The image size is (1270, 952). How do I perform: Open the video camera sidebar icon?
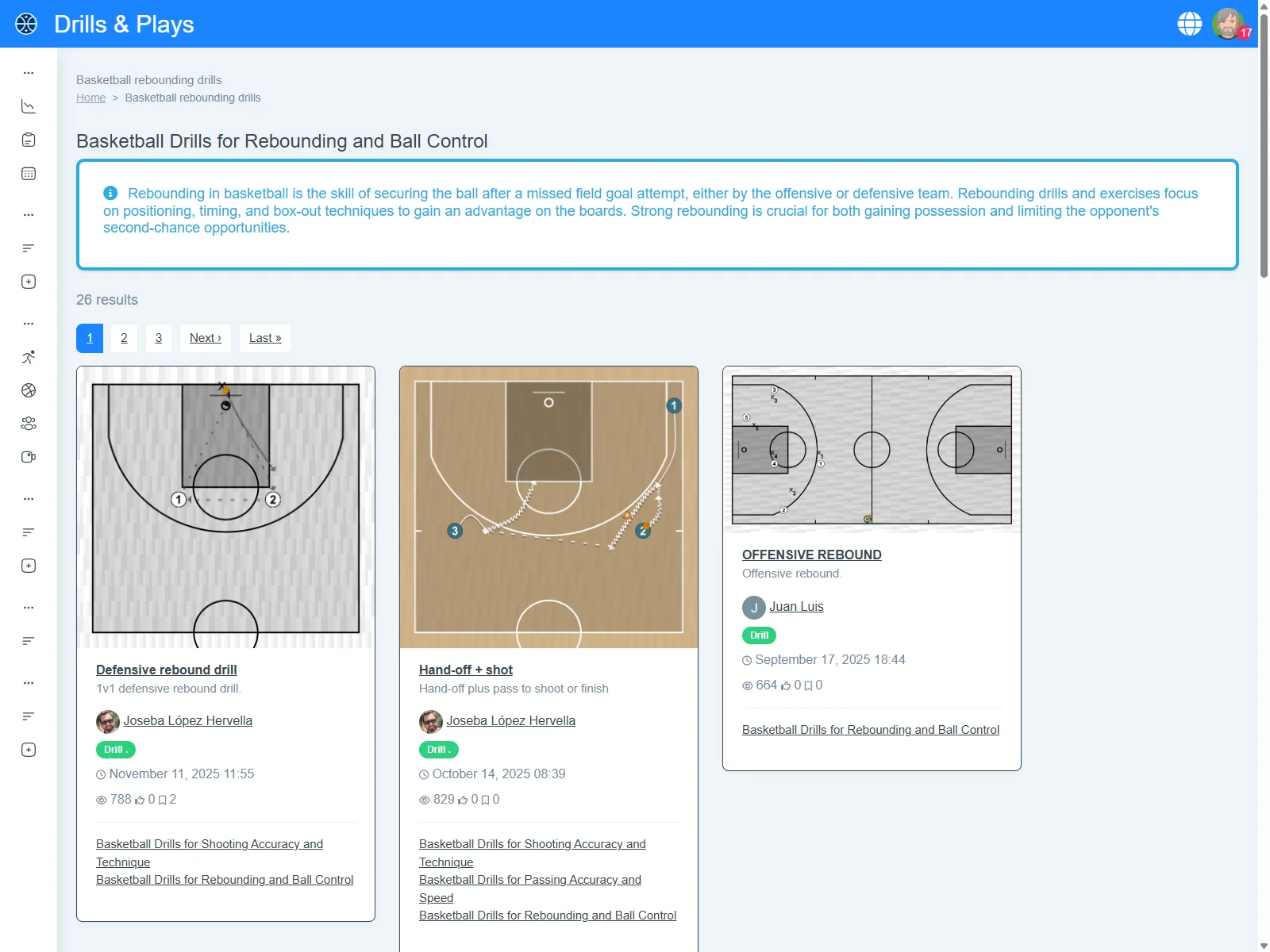pos(29,457)
